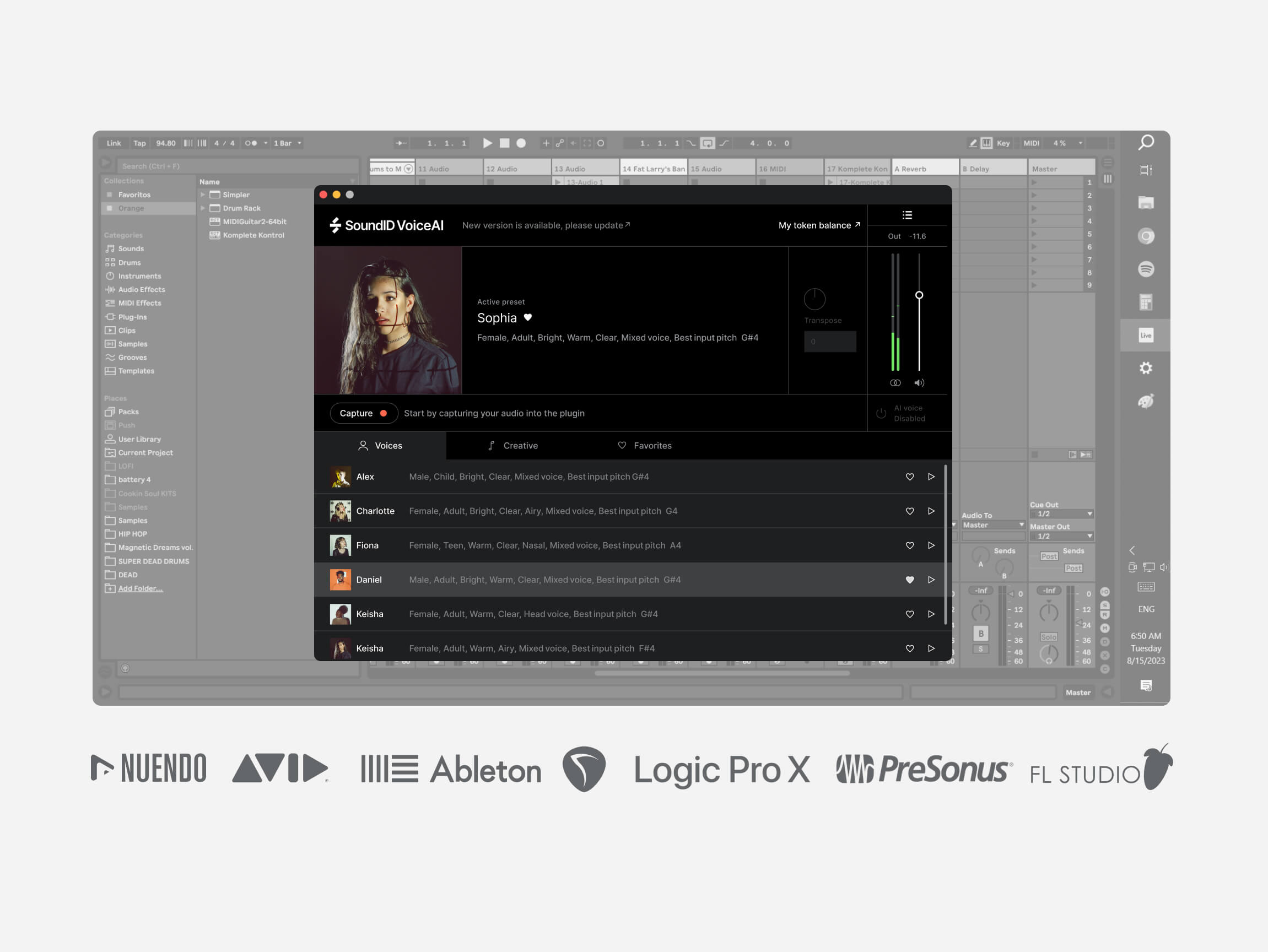
Task: Favorite the Fiona voice preset
Action: (910, 545)
